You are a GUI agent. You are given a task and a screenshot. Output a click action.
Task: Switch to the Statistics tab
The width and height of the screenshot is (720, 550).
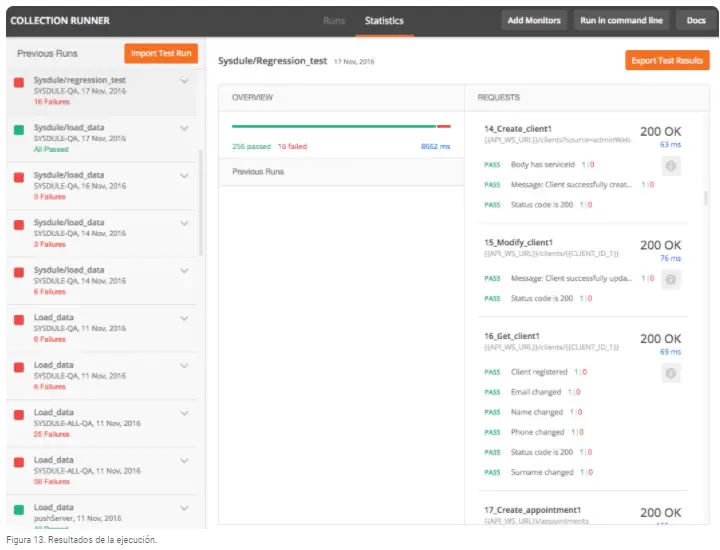384,20
